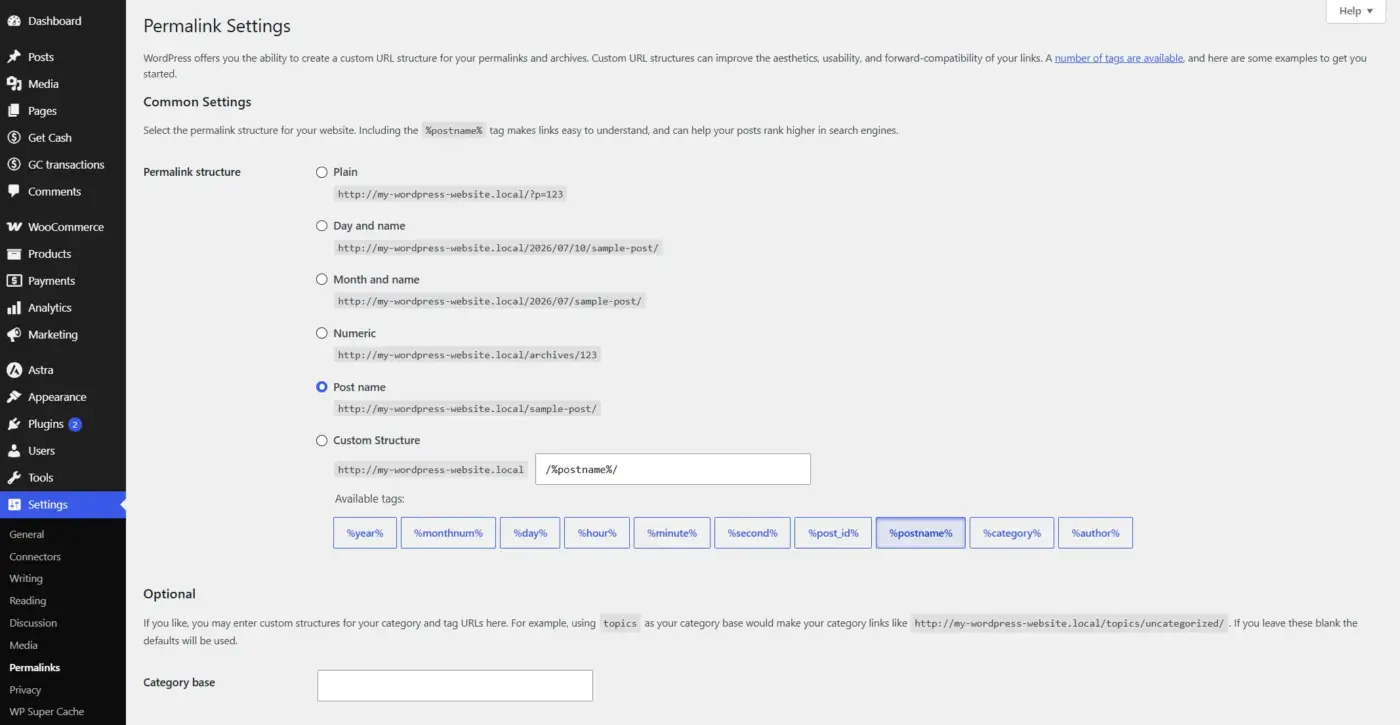
Task: Click the Users person icon
Action: (14, 451)
